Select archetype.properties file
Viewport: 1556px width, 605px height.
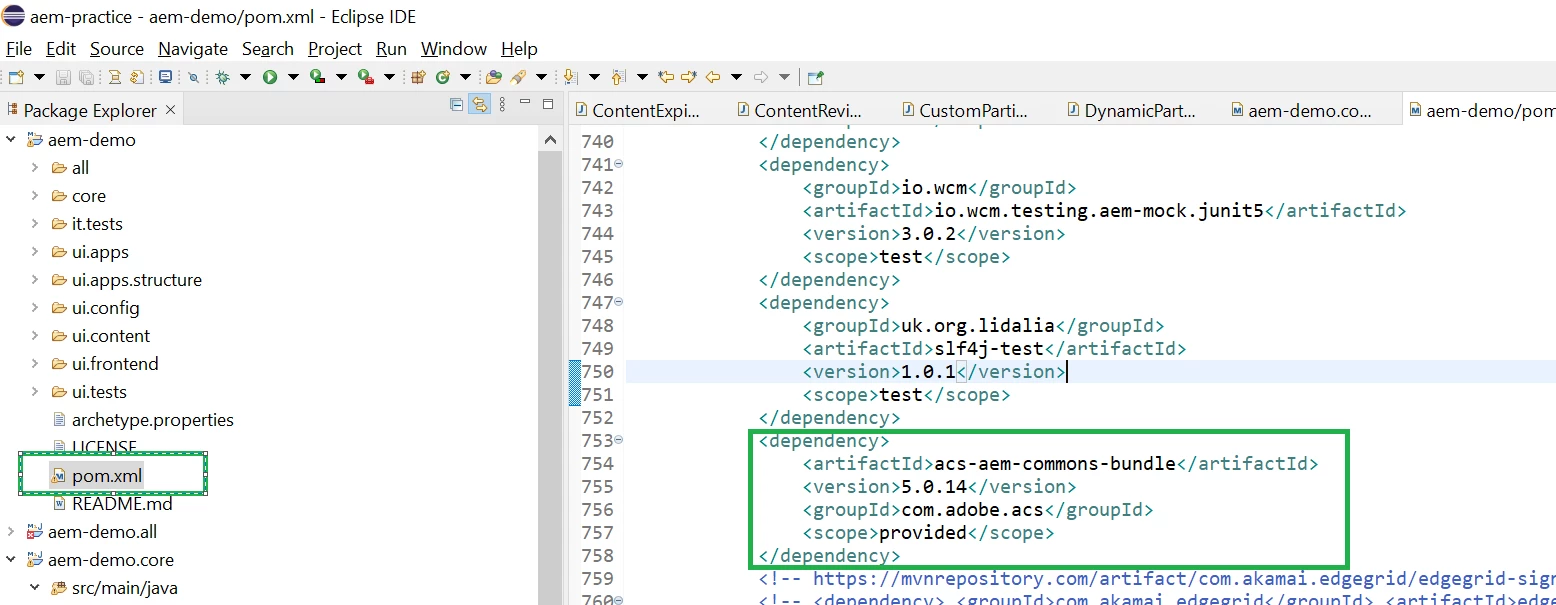coord(152,420)
